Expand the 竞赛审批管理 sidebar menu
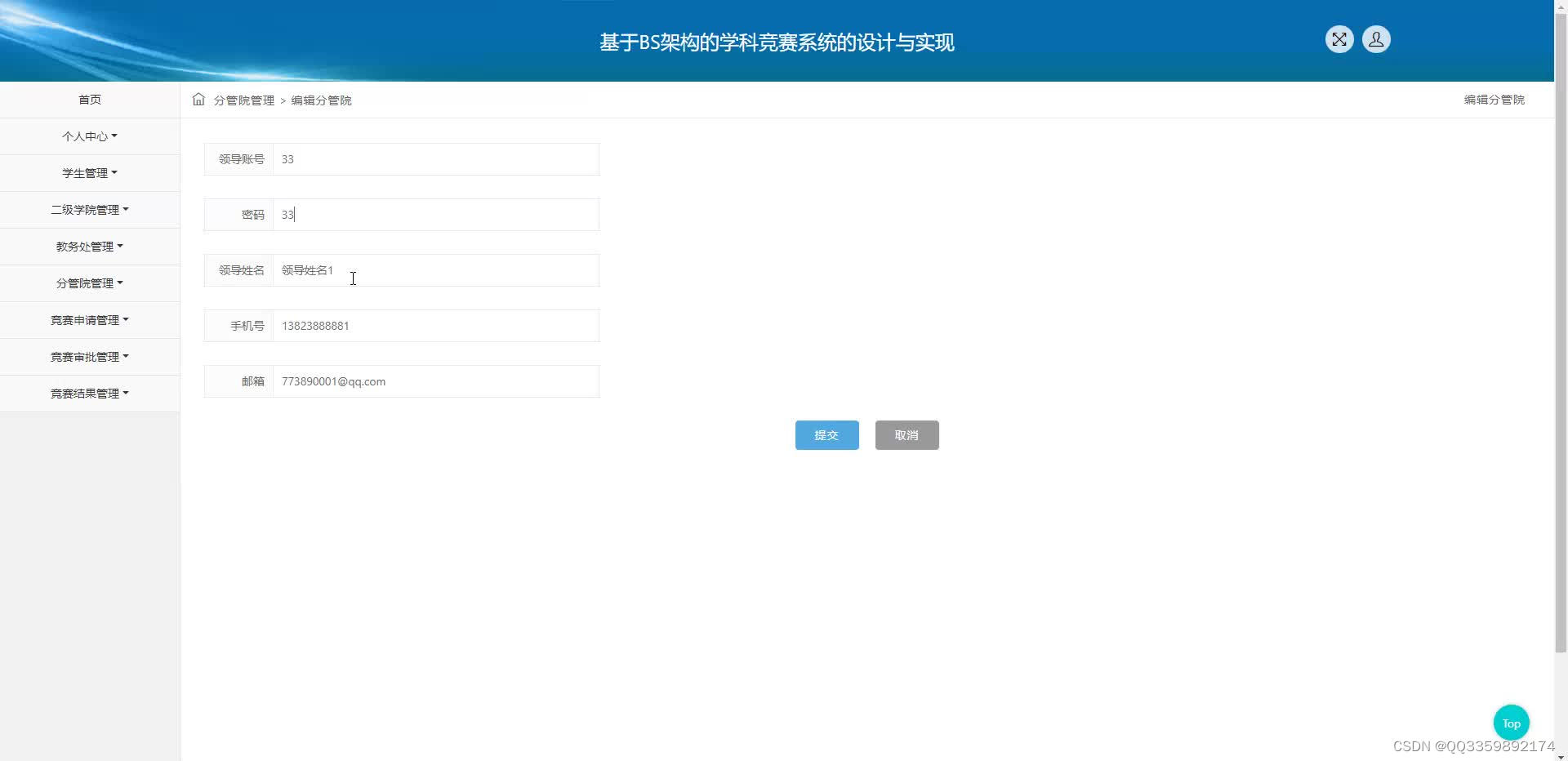This screenshot has width=1568, height=761. point(90,357)
